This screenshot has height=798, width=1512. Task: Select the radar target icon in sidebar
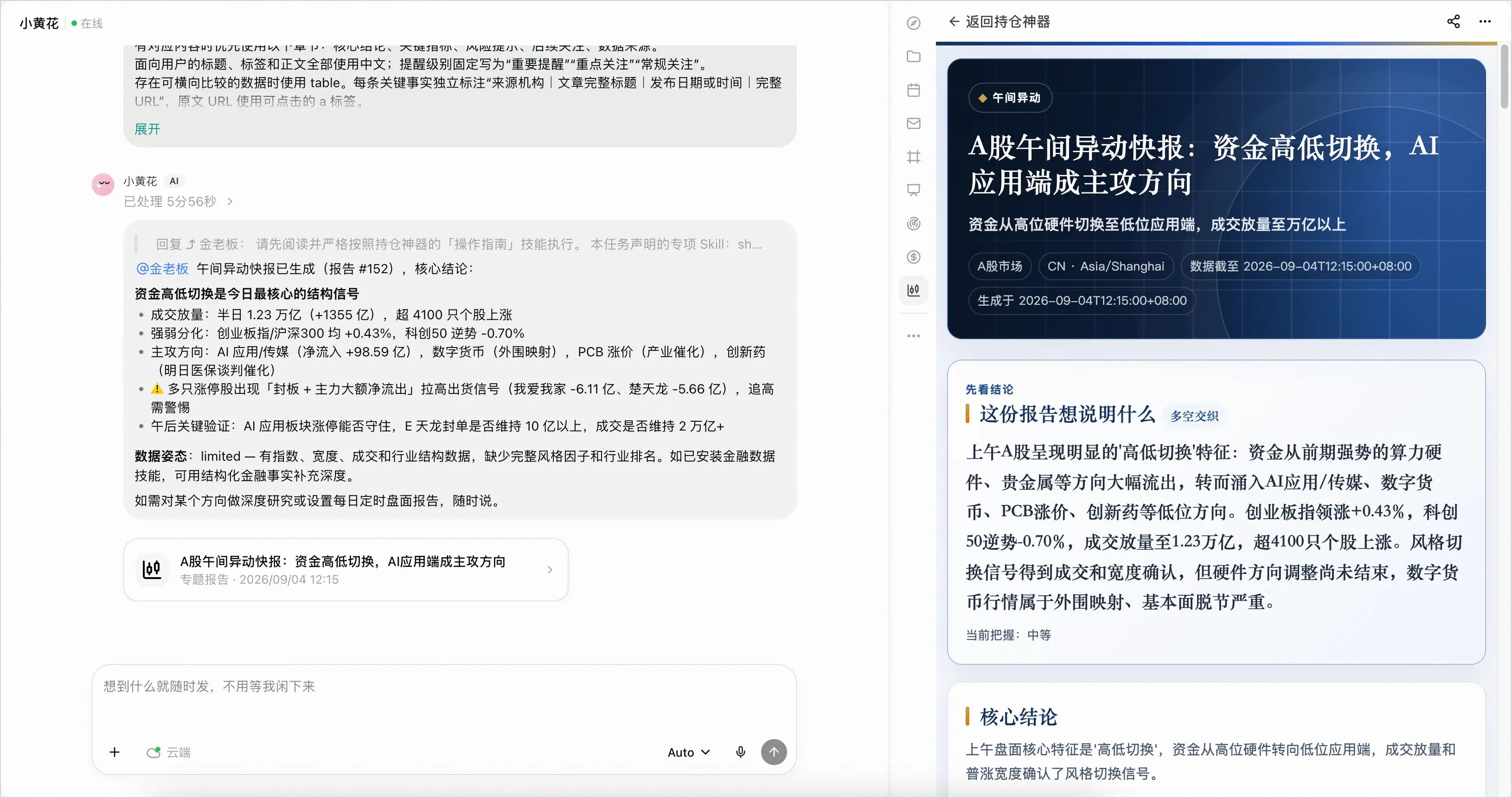click(913, 224)
